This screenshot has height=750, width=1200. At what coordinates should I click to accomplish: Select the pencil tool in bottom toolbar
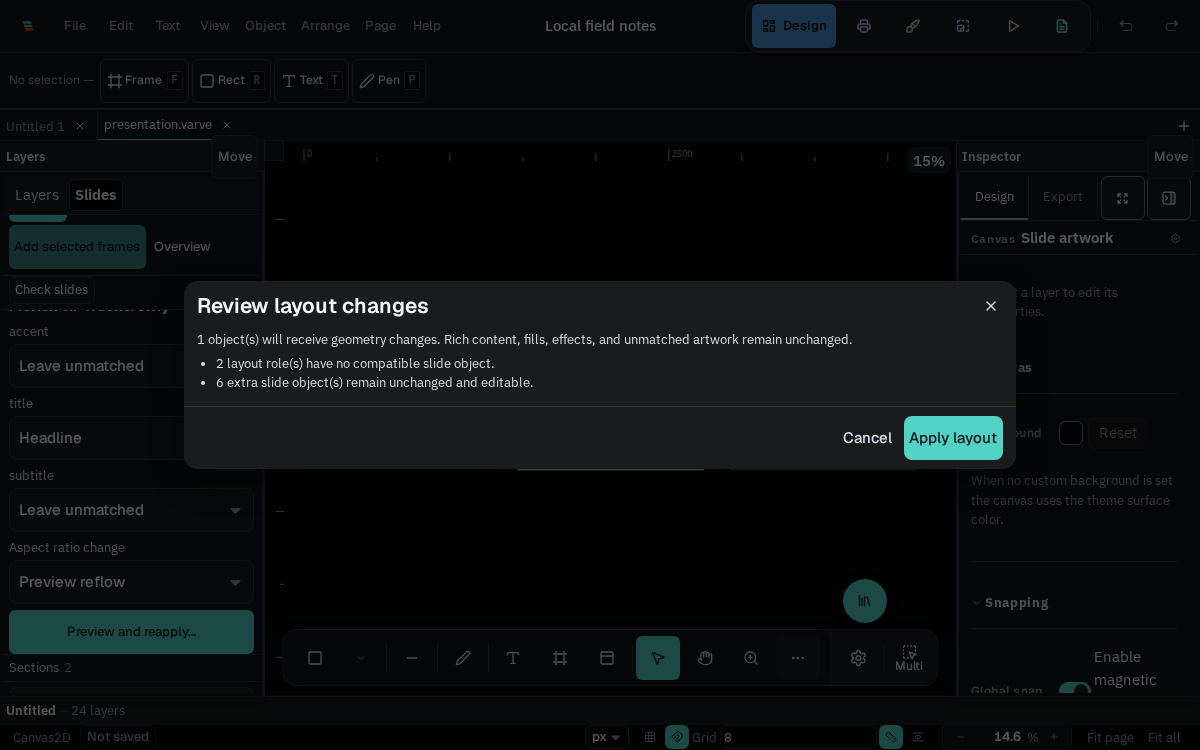click(x=463, y=658)
